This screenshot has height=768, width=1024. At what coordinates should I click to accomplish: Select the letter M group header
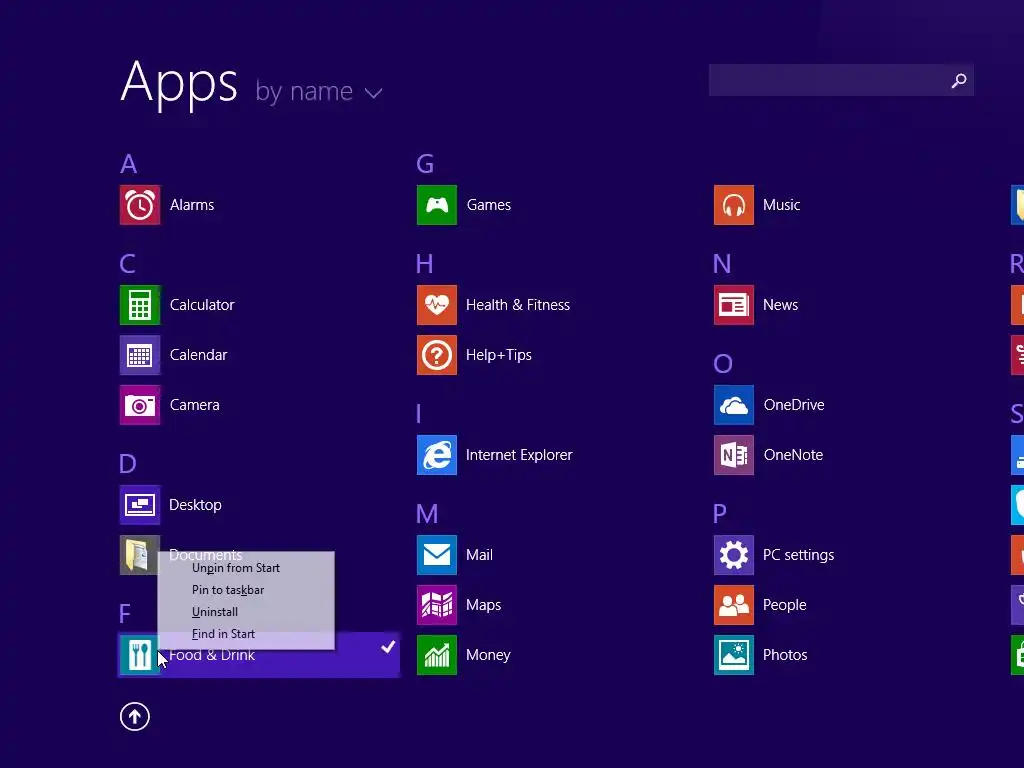pyautogui.click(x=427, y=514)
